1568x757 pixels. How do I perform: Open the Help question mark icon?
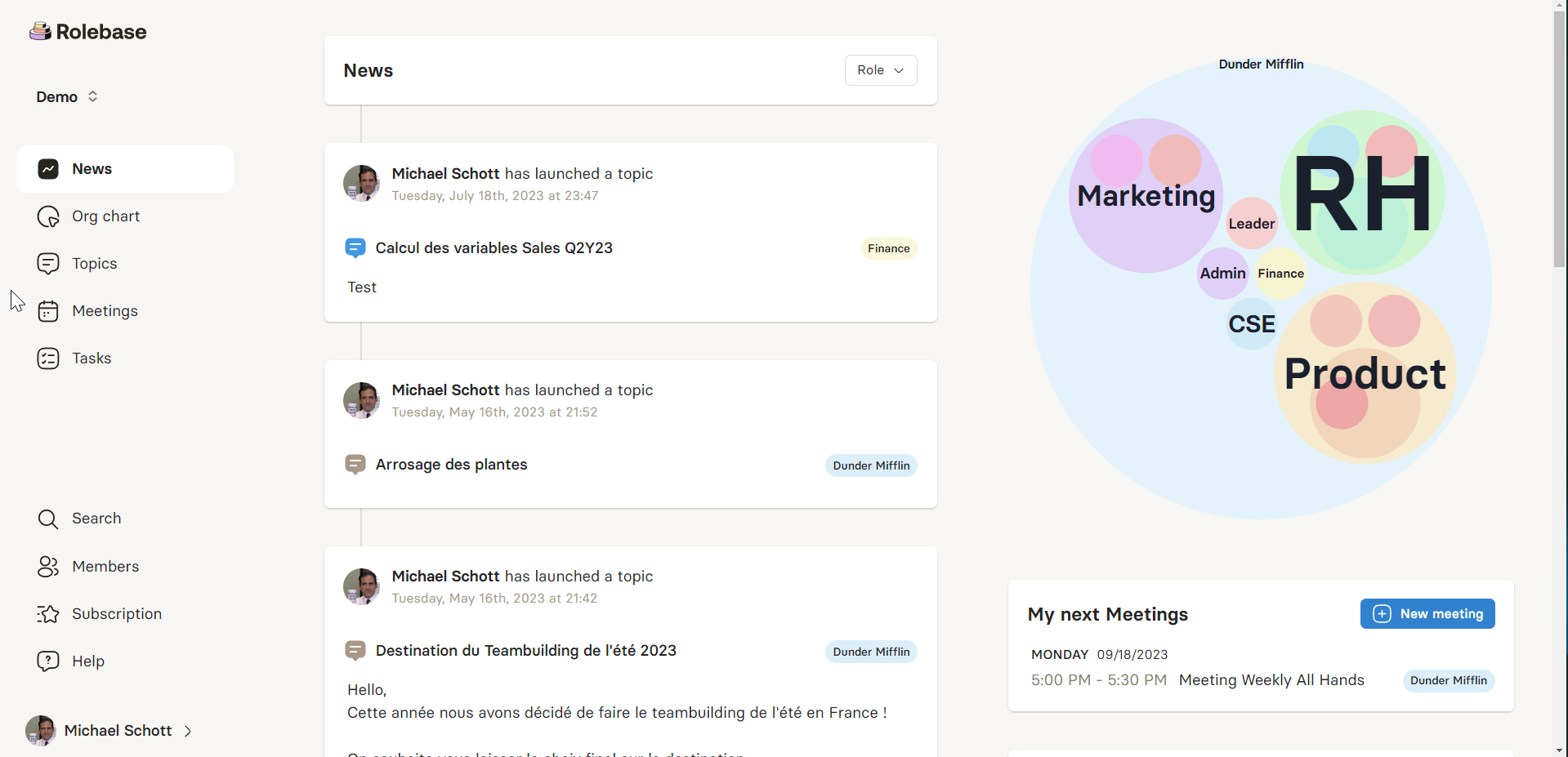pyautogui.click(x=48, y=661)
